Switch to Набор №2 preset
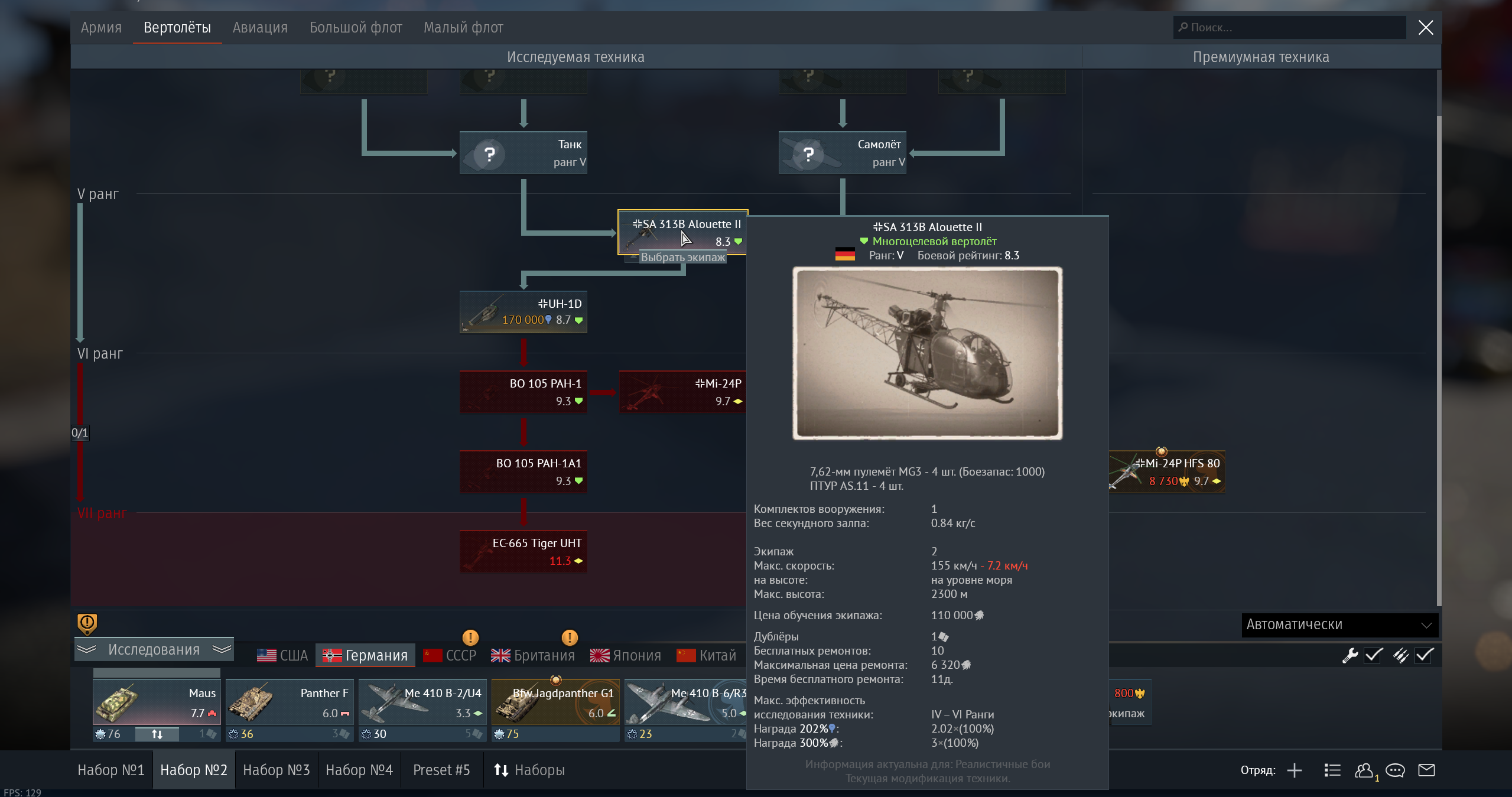 (194, 770)
